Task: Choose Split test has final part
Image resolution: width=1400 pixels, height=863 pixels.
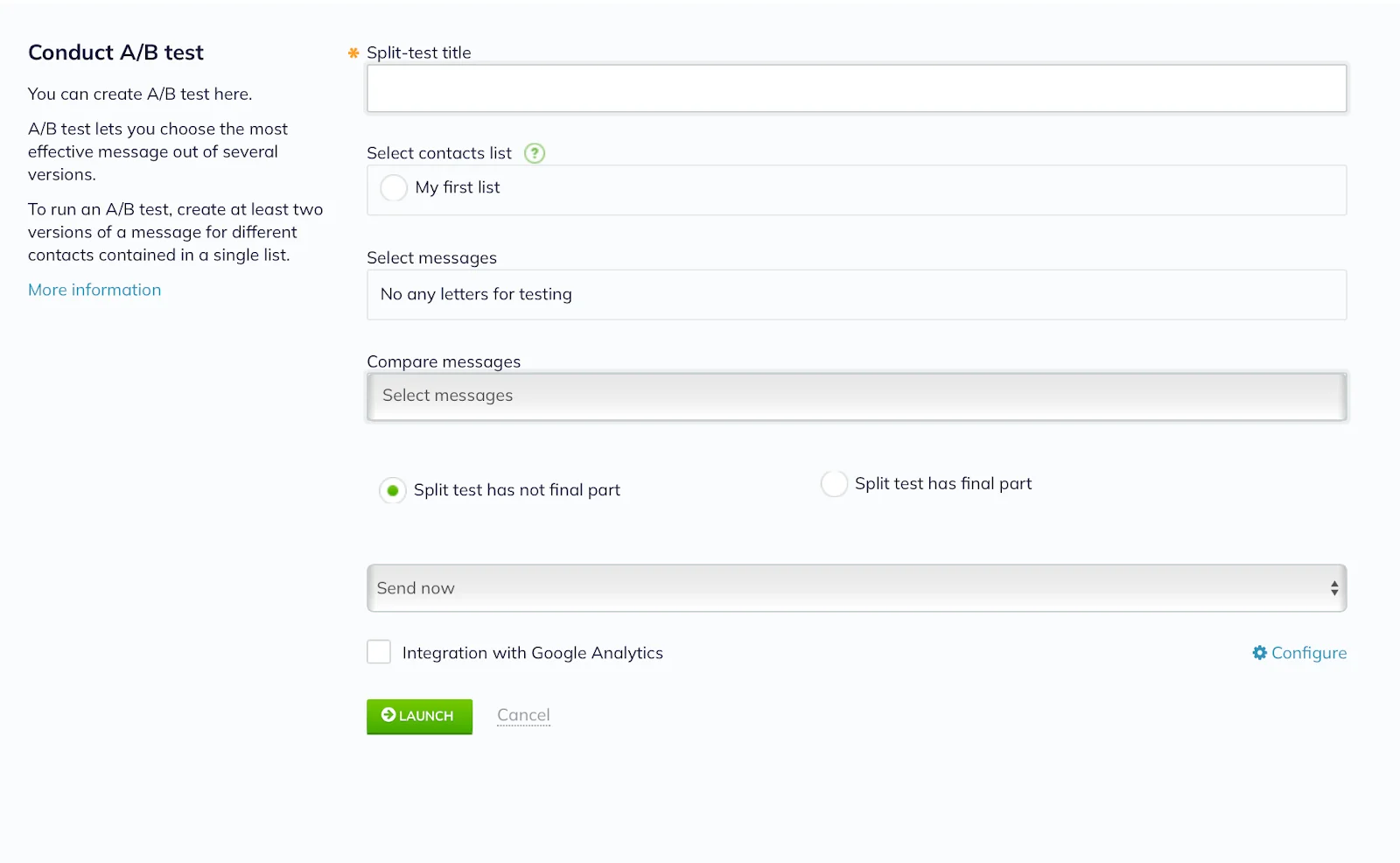Action: [834, 483]
